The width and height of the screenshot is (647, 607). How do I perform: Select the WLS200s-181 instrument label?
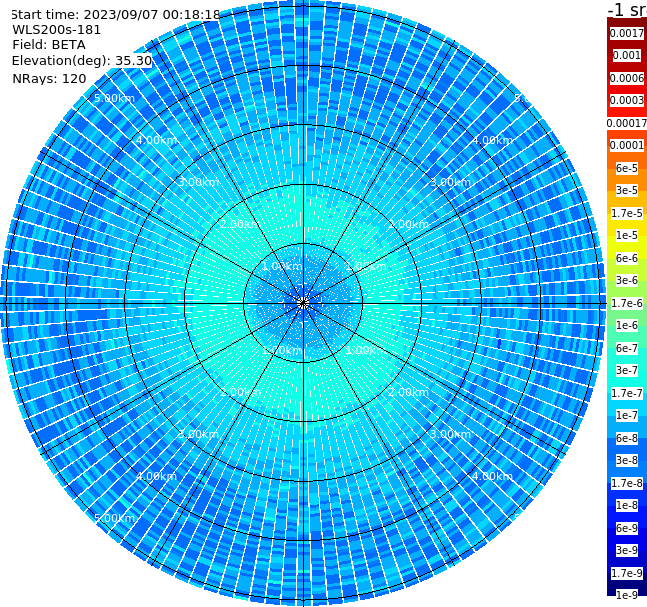(57, 30)
